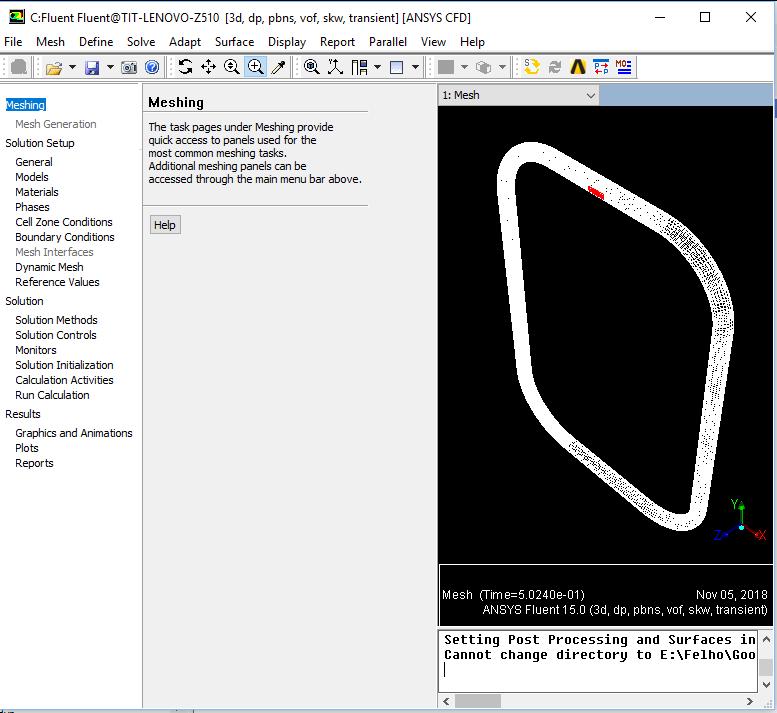Image resolution: width=777 pixels, height=713 pixels.
Task: Open the Define menu
Action: coord(96,42)
